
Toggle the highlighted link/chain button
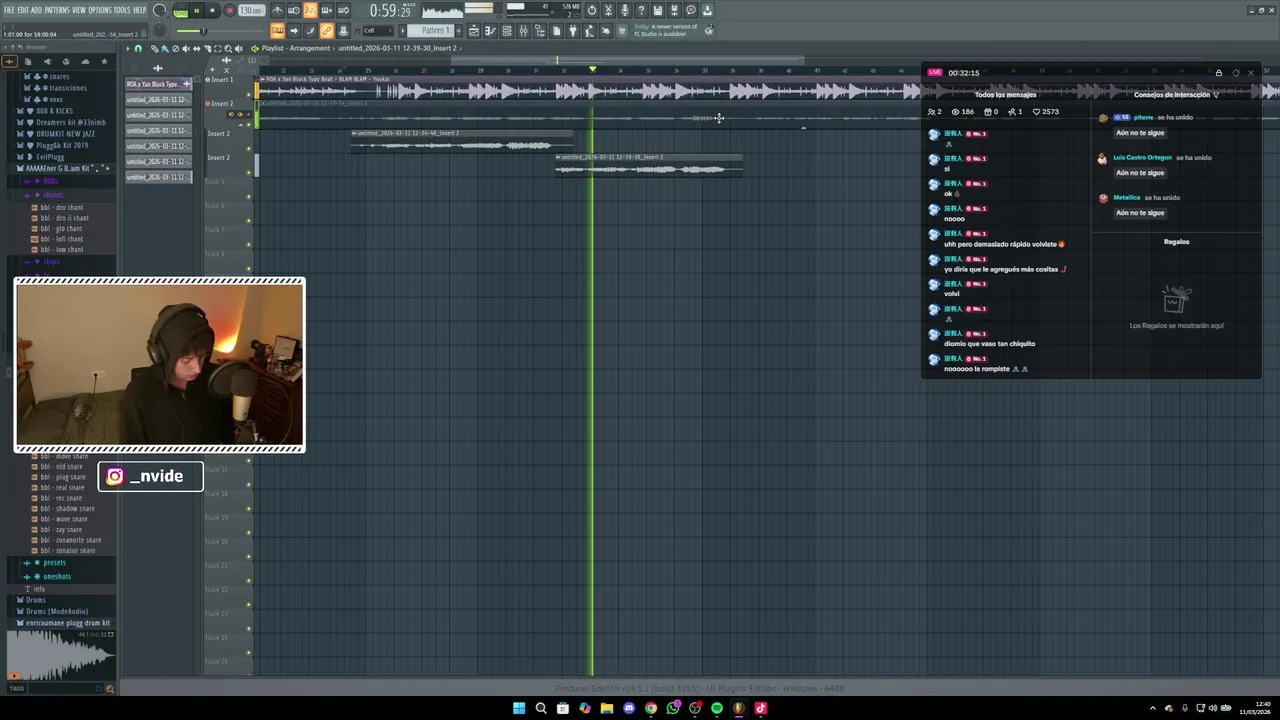coord(327,30)
